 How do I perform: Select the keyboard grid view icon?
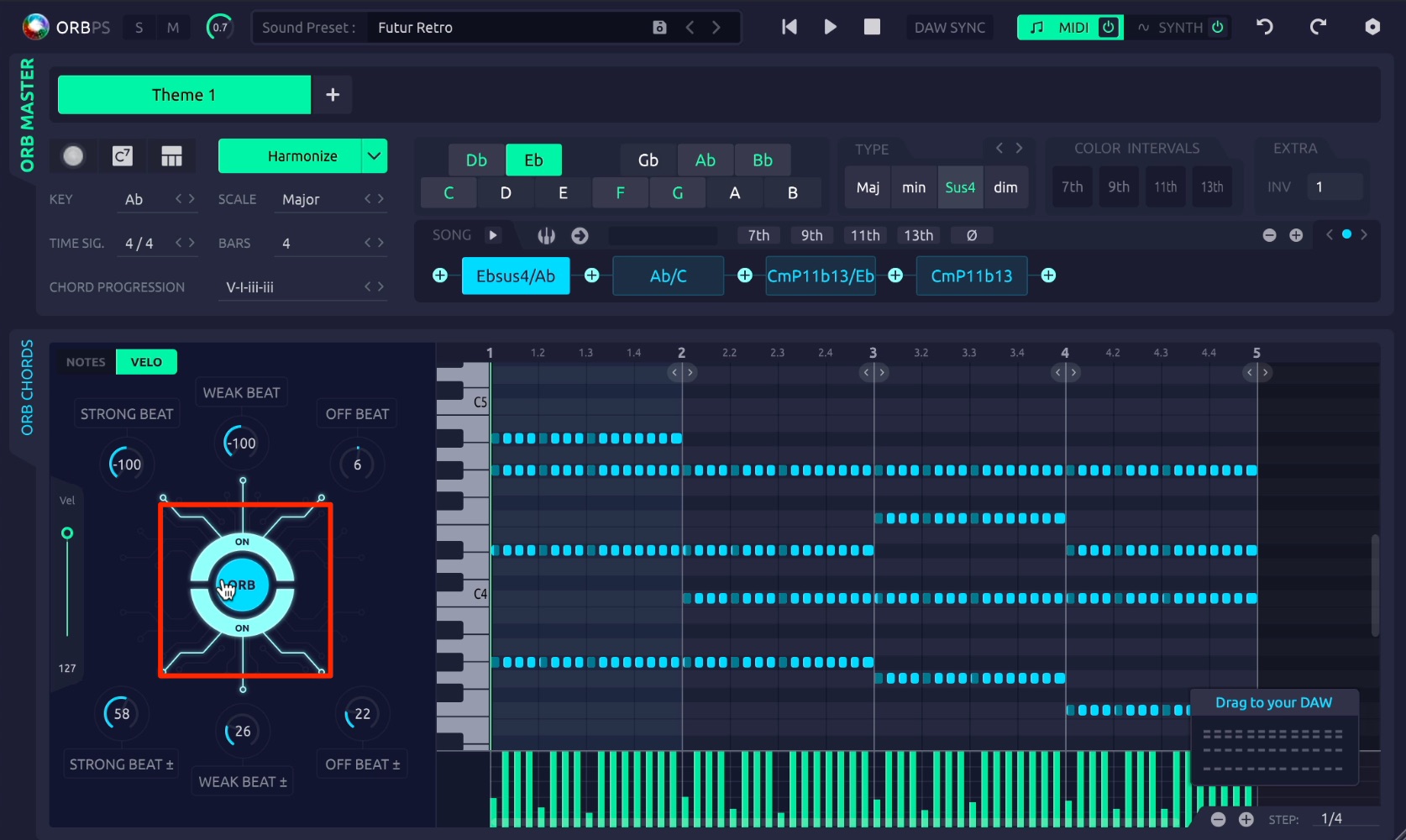tap(171, 156)
